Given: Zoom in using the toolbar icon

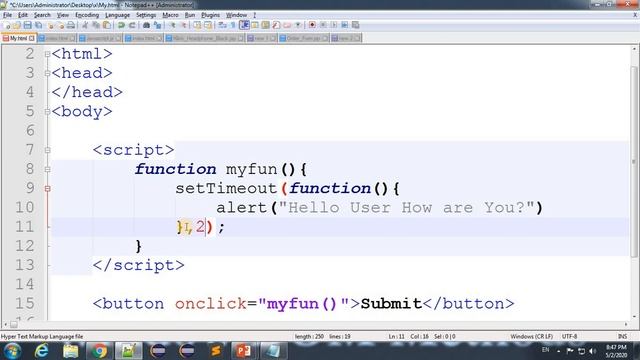Looking at the screenshot, I should (173, 25).
